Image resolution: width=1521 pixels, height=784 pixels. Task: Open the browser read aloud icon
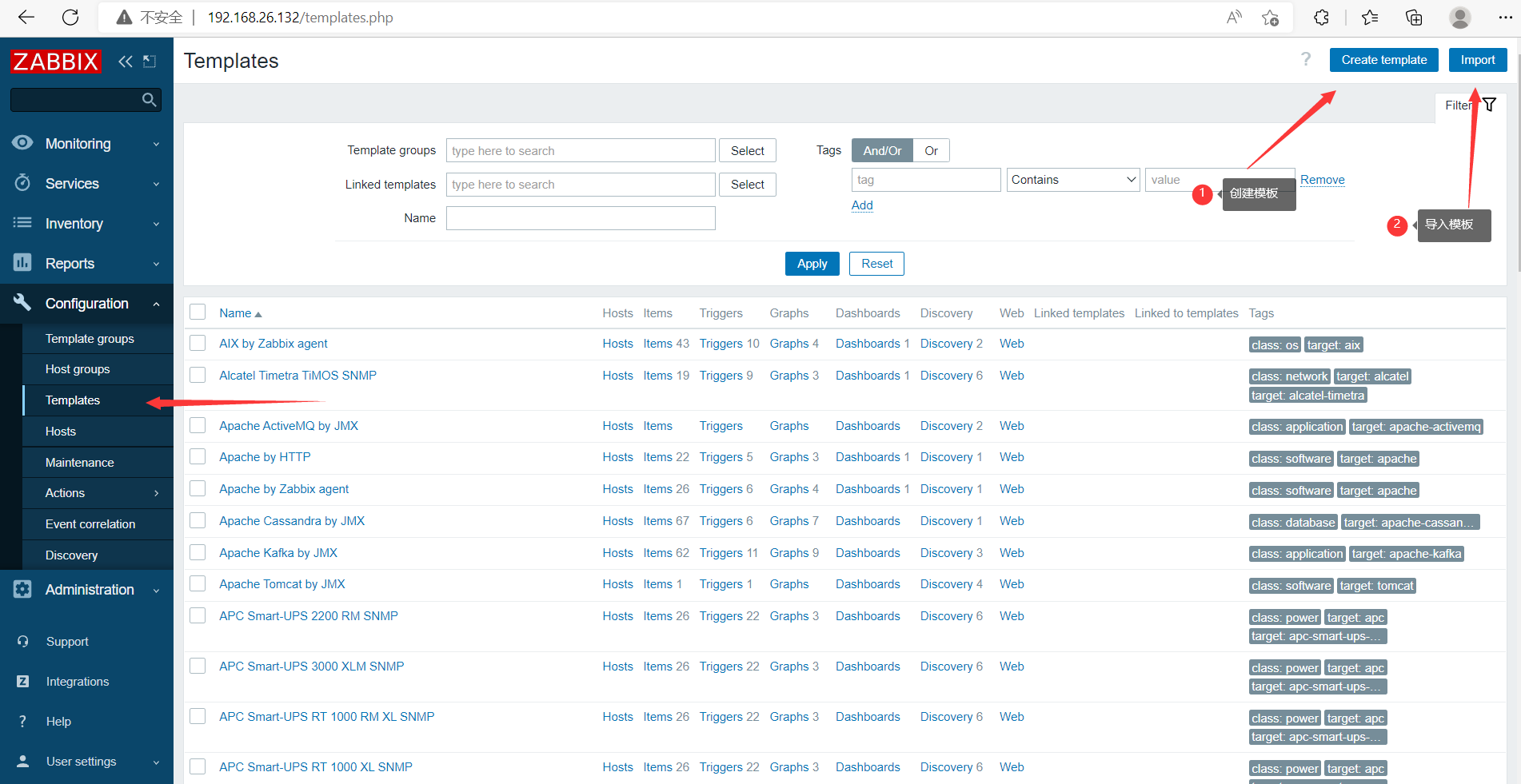1234,18
